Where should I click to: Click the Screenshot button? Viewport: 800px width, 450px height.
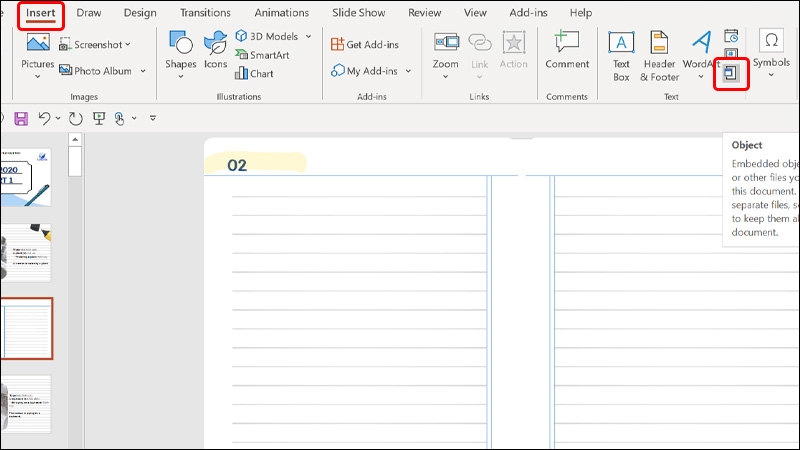click(95, 45)
